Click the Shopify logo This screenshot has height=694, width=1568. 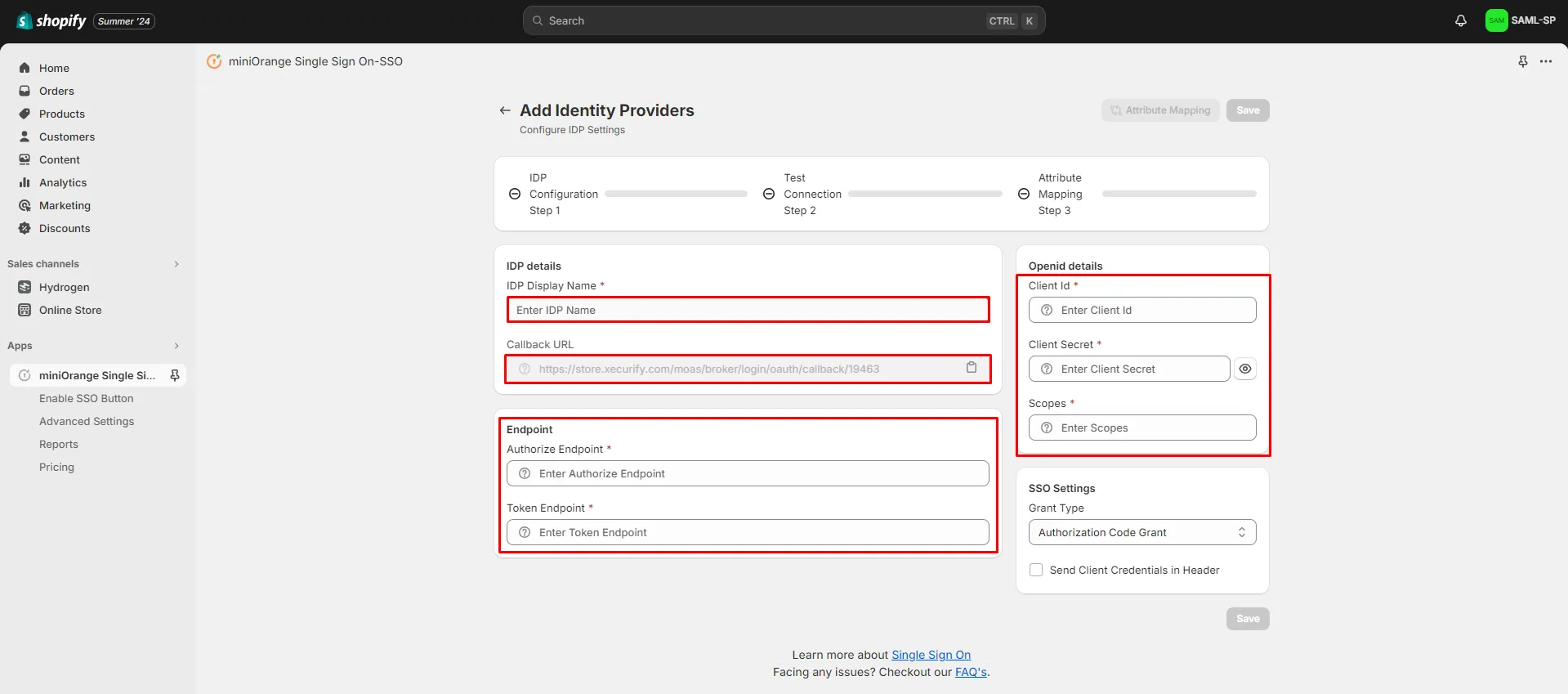click(51, 20)
